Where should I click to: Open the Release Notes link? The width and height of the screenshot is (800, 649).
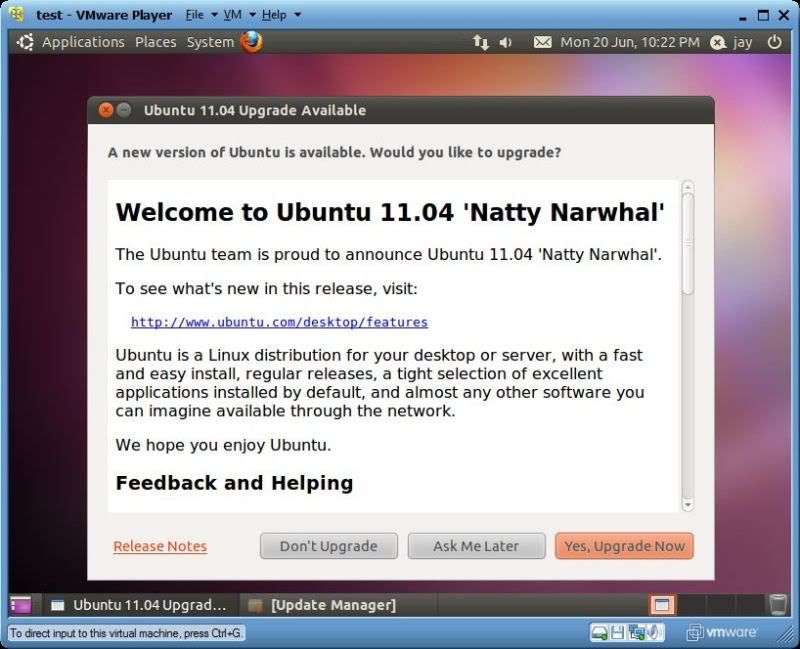160,546
